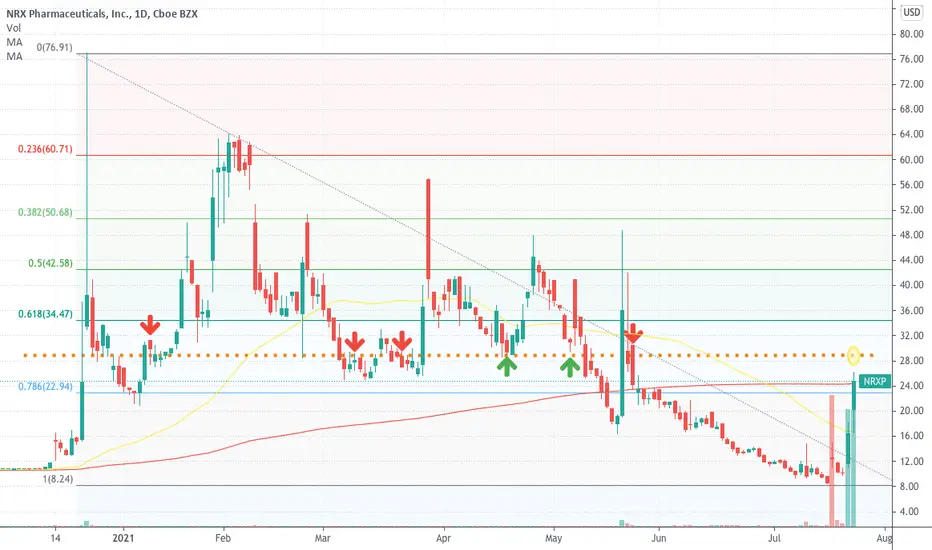Click the May label on time axis
This screenshot has height=550, width=932.
point(553,538)
